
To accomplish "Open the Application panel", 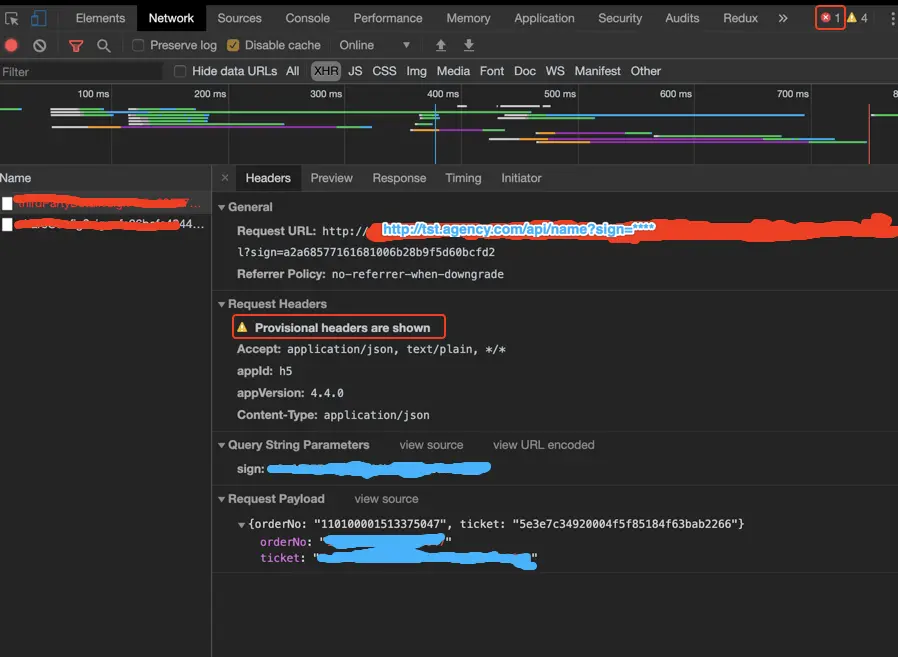I will click(x=544, y=18).
